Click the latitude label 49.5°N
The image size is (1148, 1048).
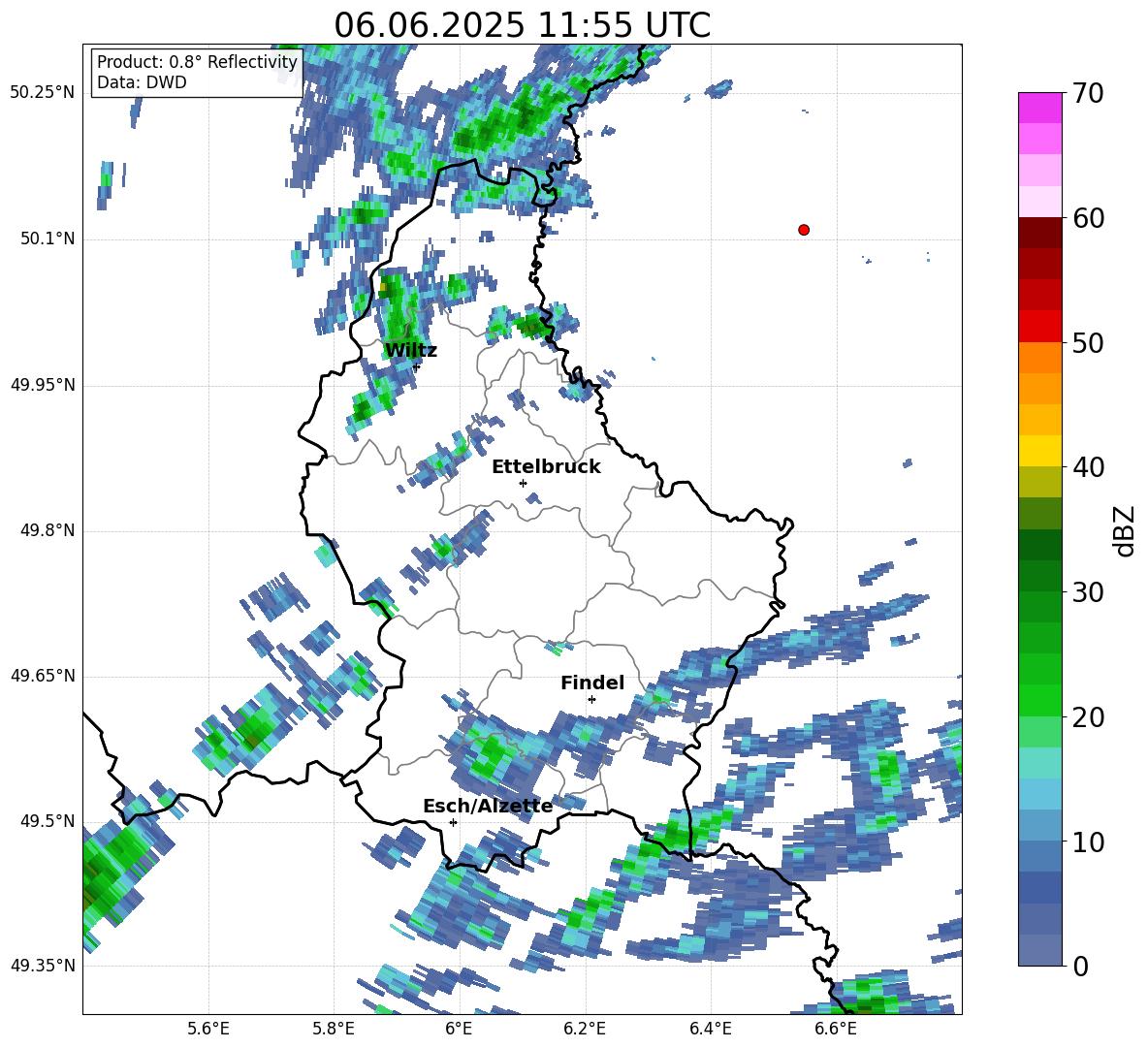click(47, 820)
